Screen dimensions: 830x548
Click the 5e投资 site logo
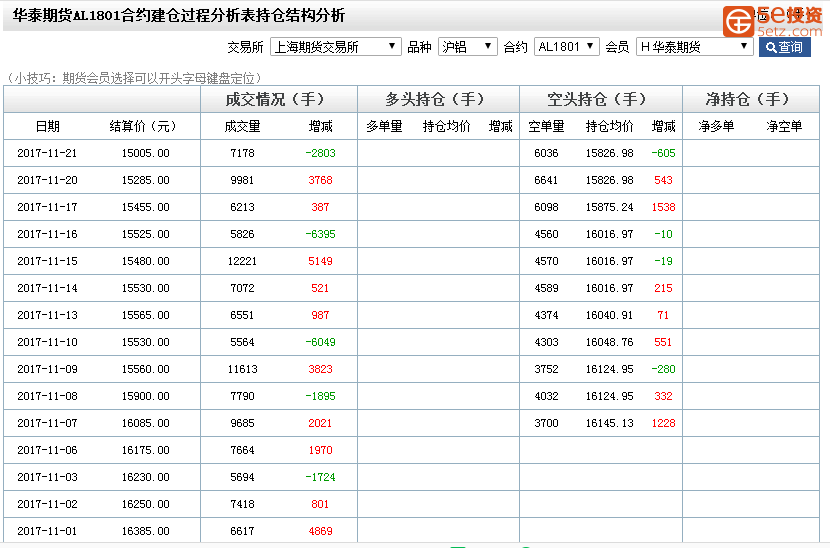[x=773, y=21]
